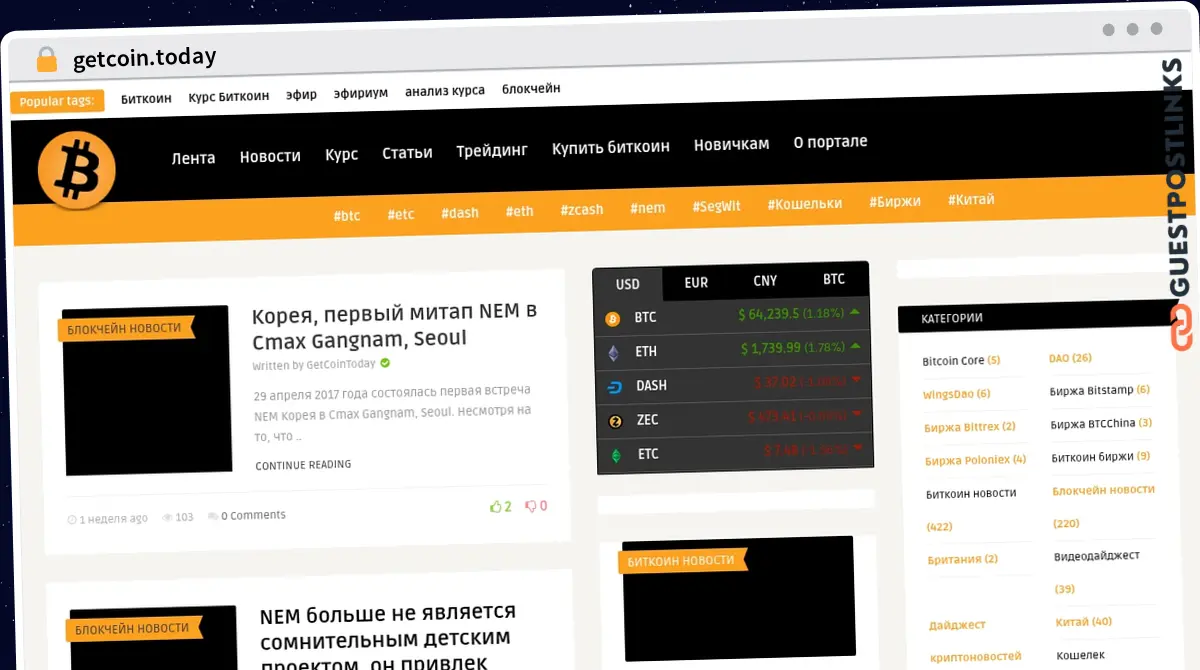The height and width of the screenshot is (670, 1200).
Task: Switch ticker to BTC tab
Action: click(x=834, y=279)
